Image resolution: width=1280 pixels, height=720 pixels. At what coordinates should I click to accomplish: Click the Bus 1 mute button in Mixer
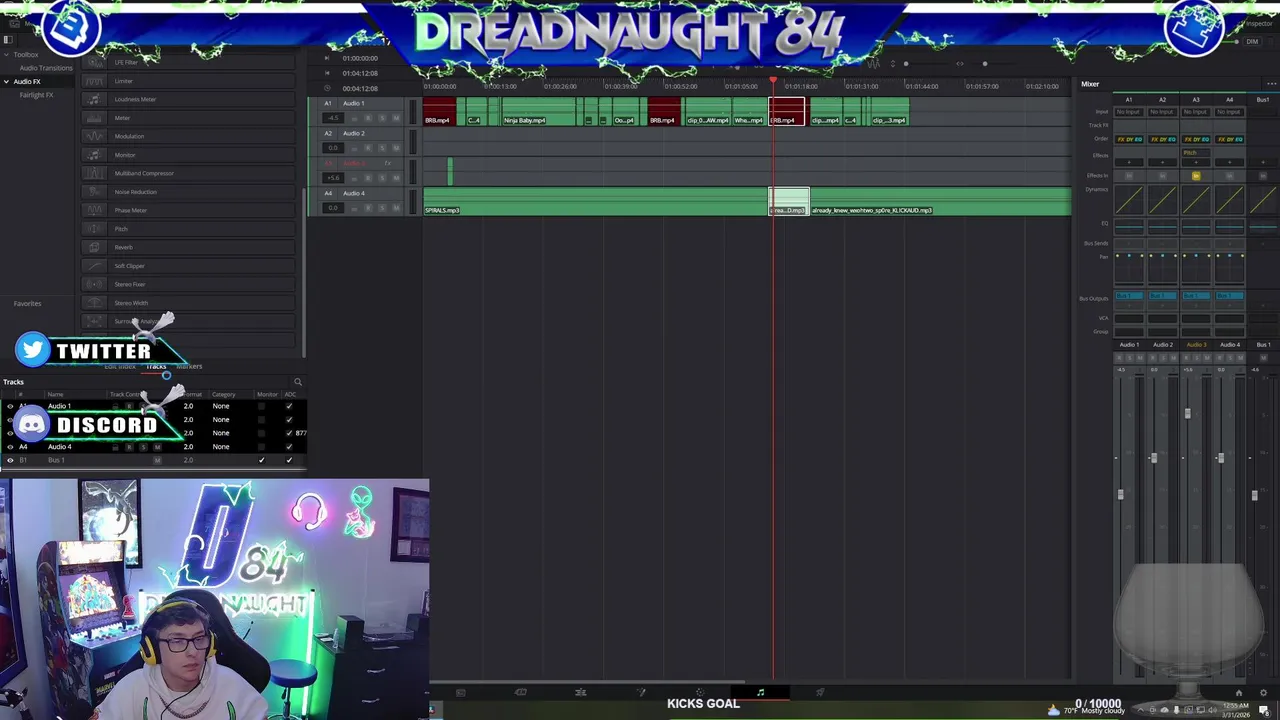1263,358
